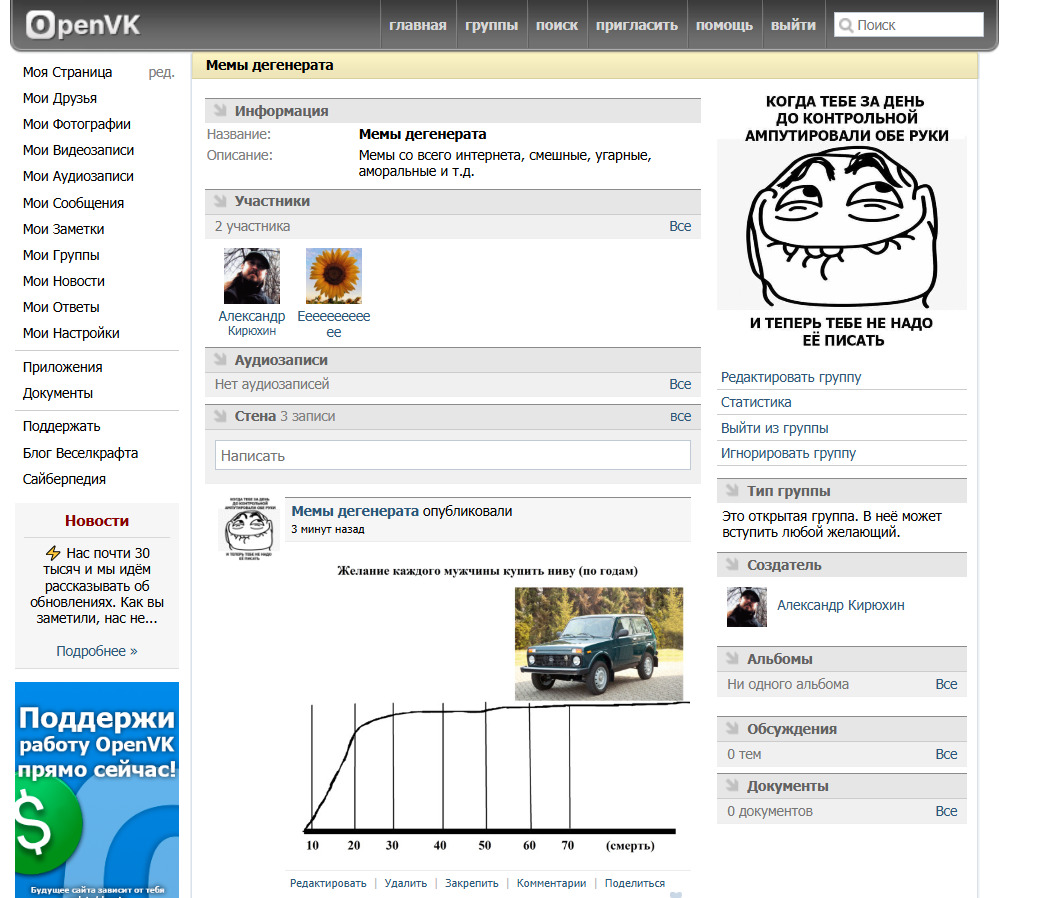
Task: Open the rage-face meme group picture
Action: point(841,220)
